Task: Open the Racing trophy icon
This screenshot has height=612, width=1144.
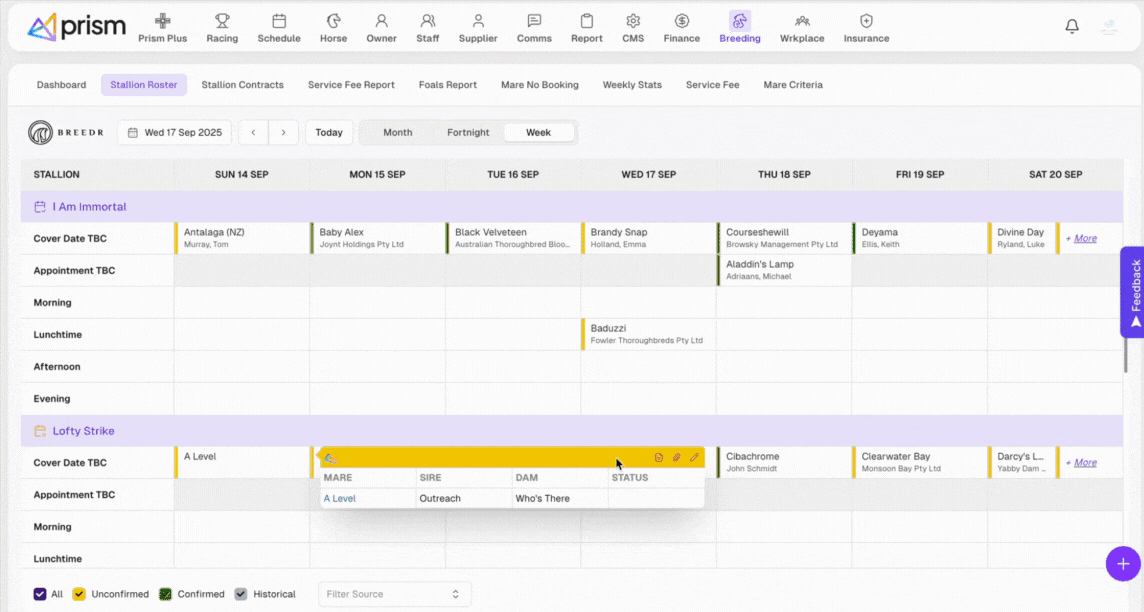Action: (222, 21)
